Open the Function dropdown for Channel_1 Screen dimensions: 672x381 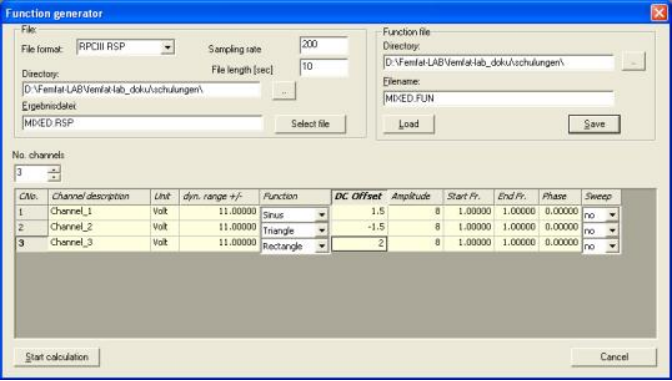(x=322, y=215)
